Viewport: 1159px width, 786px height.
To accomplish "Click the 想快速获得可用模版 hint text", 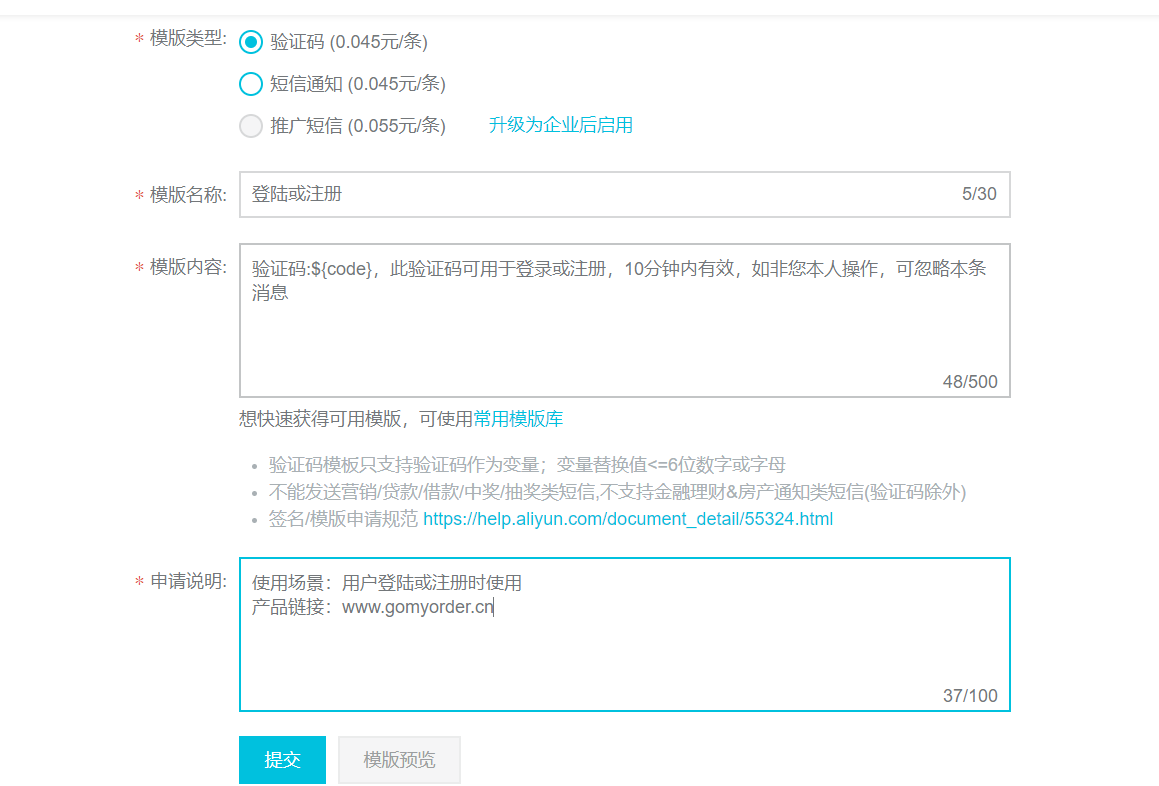I will pos(356,419).
